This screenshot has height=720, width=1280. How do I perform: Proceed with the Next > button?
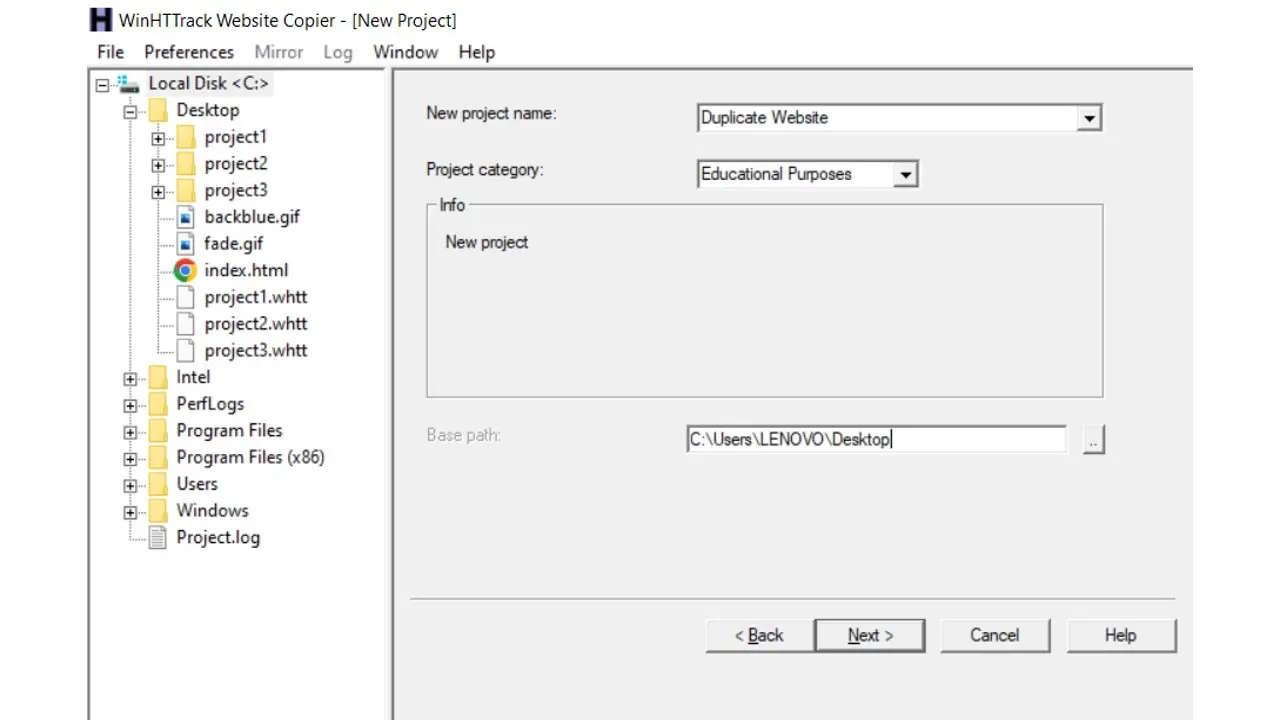coord(870,636)
